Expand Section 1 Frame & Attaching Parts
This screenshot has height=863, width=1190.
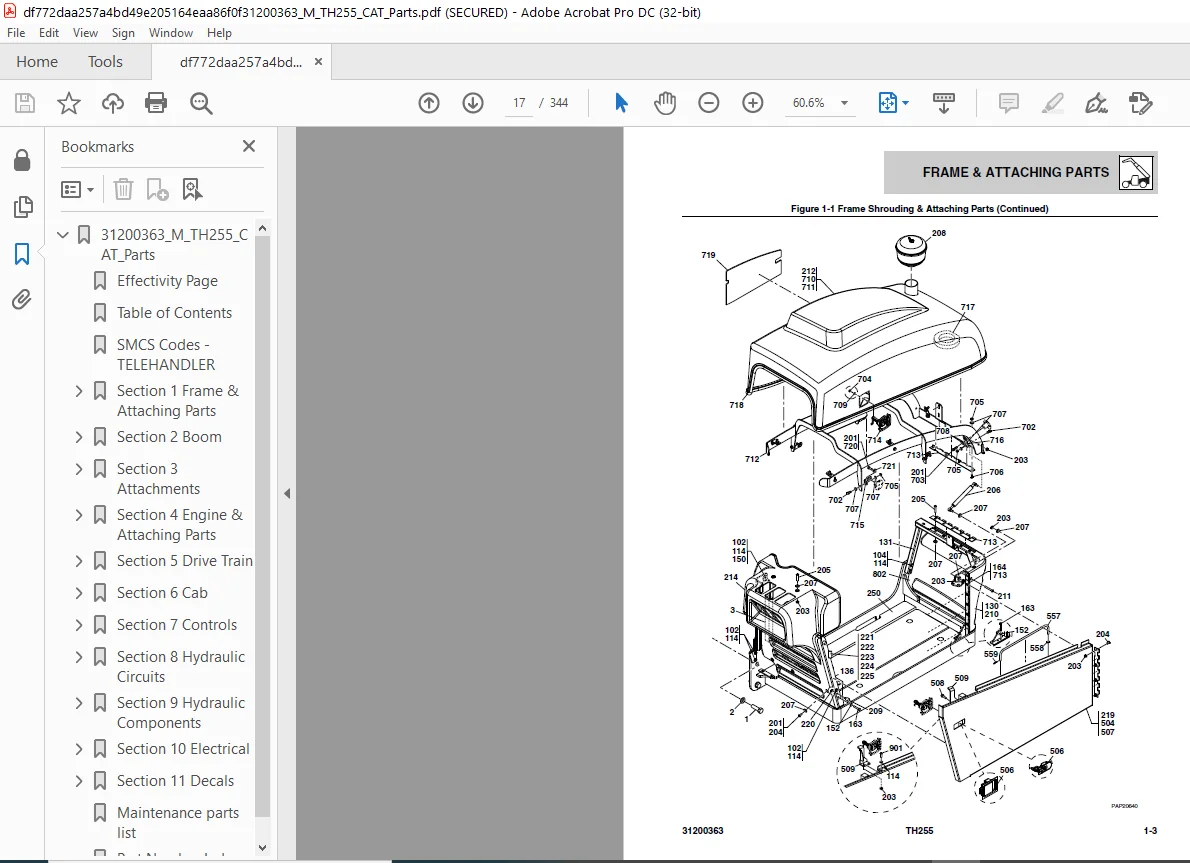[79, 391]
